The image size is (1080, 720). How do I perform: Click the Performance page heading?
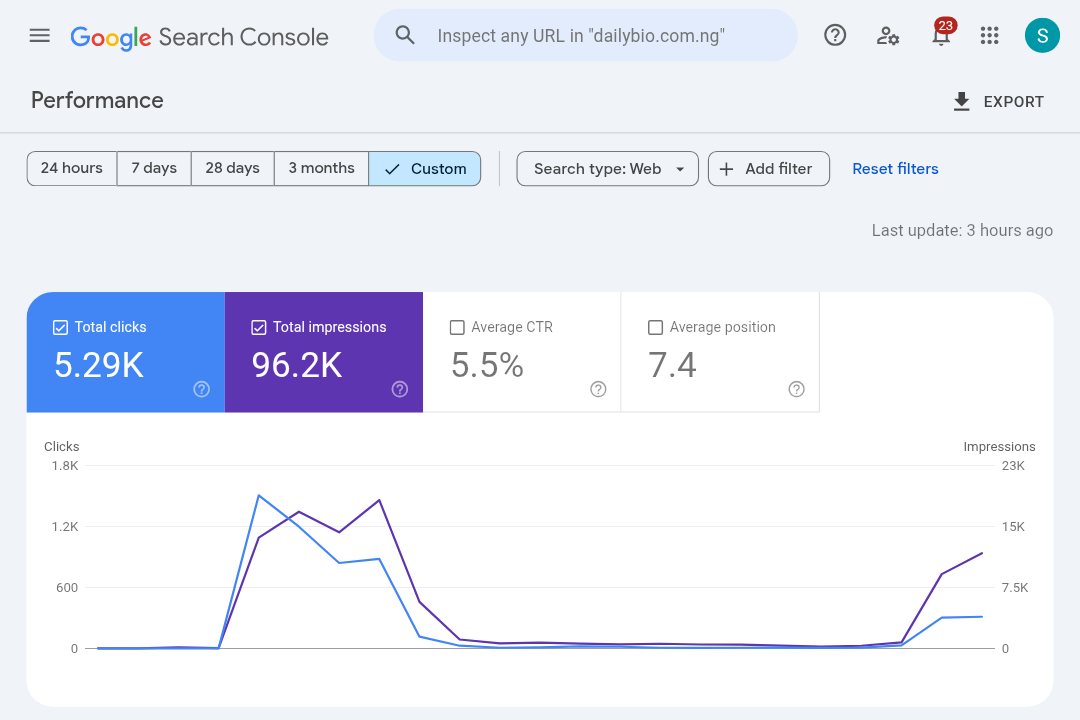(97, 101)
